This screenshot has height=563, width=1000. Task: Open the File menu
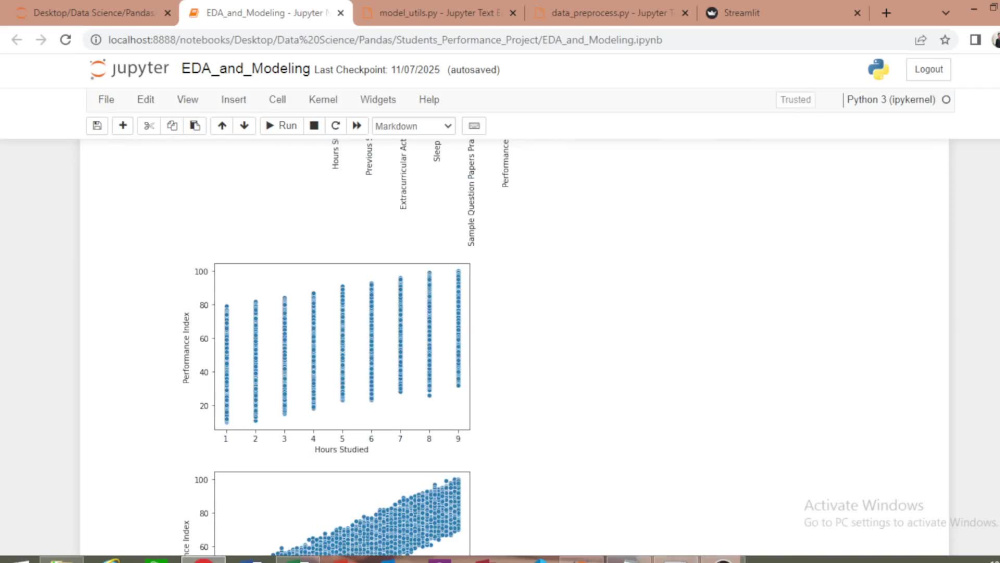pos(106,99)
